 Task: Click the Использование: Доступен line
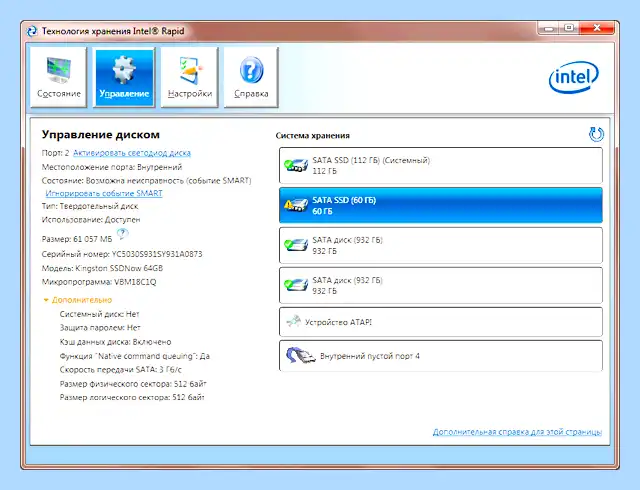pyautogui.click(x=91, y=220)
